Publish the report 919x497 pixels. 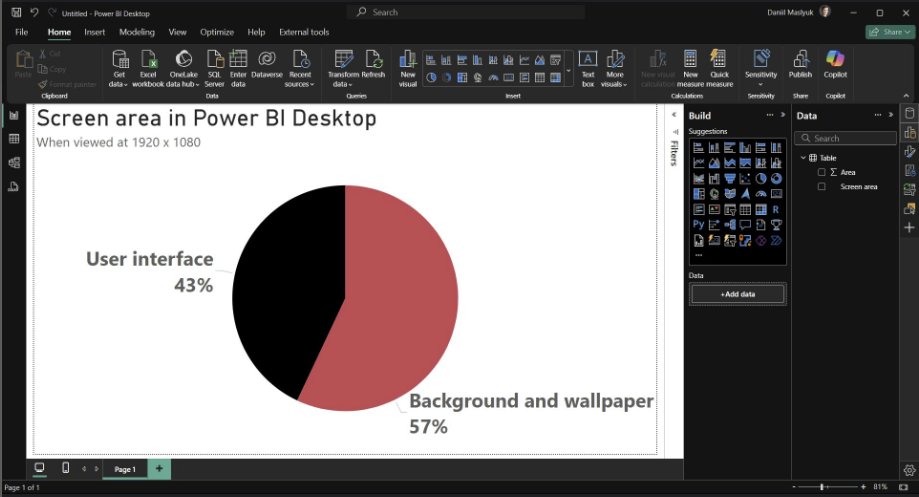[x=800, y=64]
